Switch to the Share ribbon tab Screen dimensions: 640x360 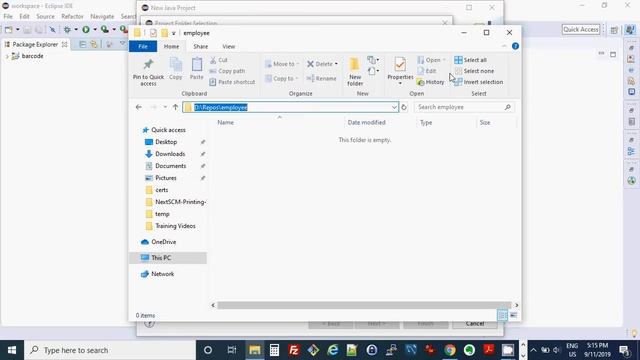[200, 47]
